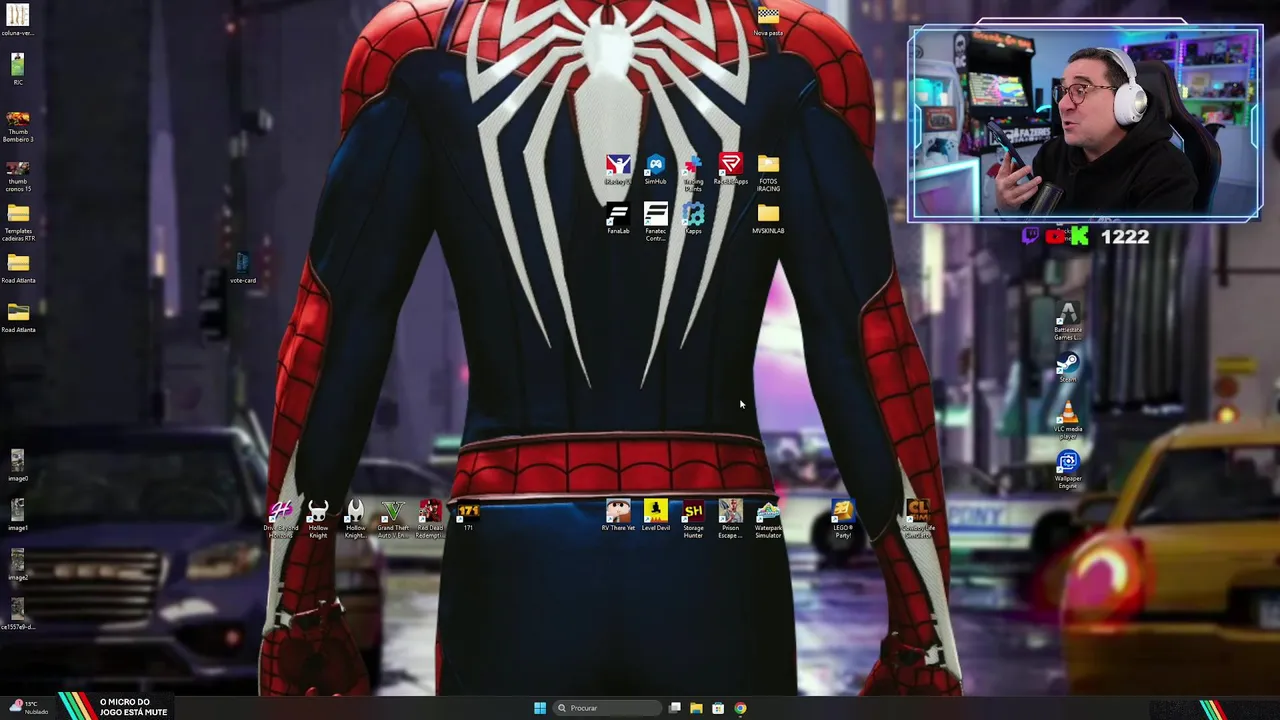
Task: Launch Grand Theft Auto V shortcut
Action: [393, 519]
